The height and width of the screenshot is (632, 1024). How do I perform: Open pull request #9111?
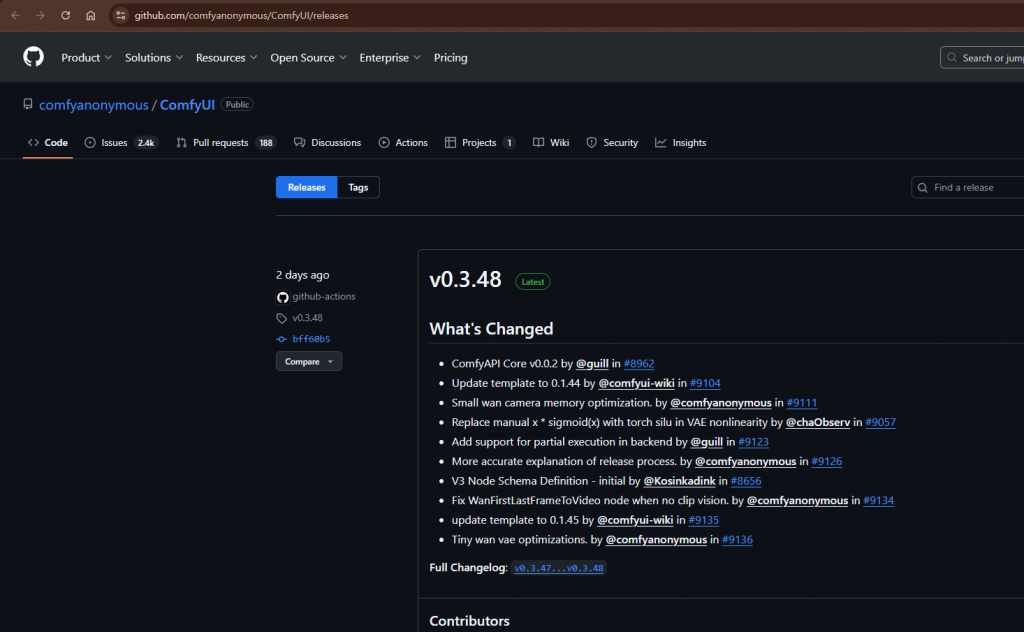pyautogui.click(x=802, y=403)
